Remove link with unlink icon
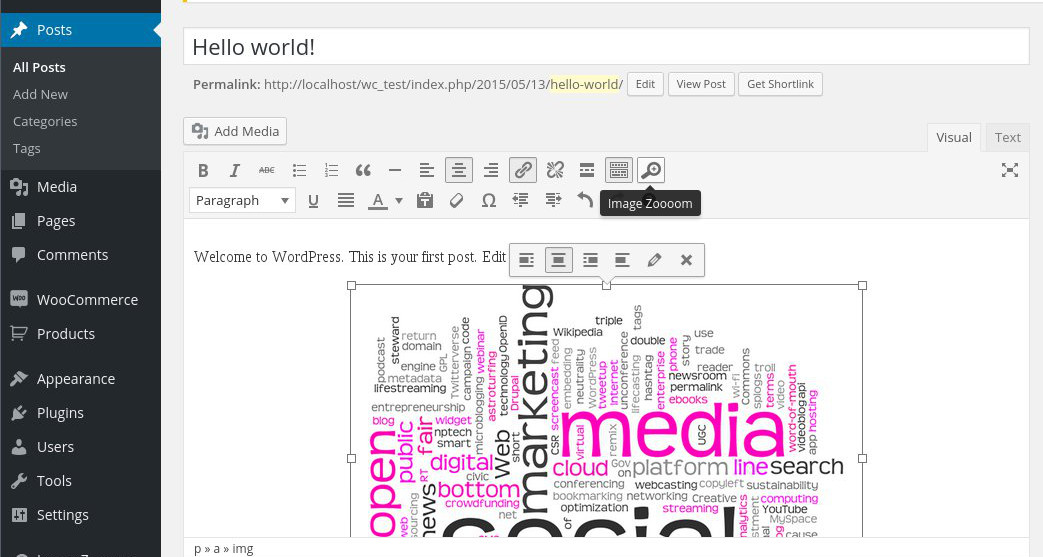This screenshot has height=557, width=1043. 555,170
